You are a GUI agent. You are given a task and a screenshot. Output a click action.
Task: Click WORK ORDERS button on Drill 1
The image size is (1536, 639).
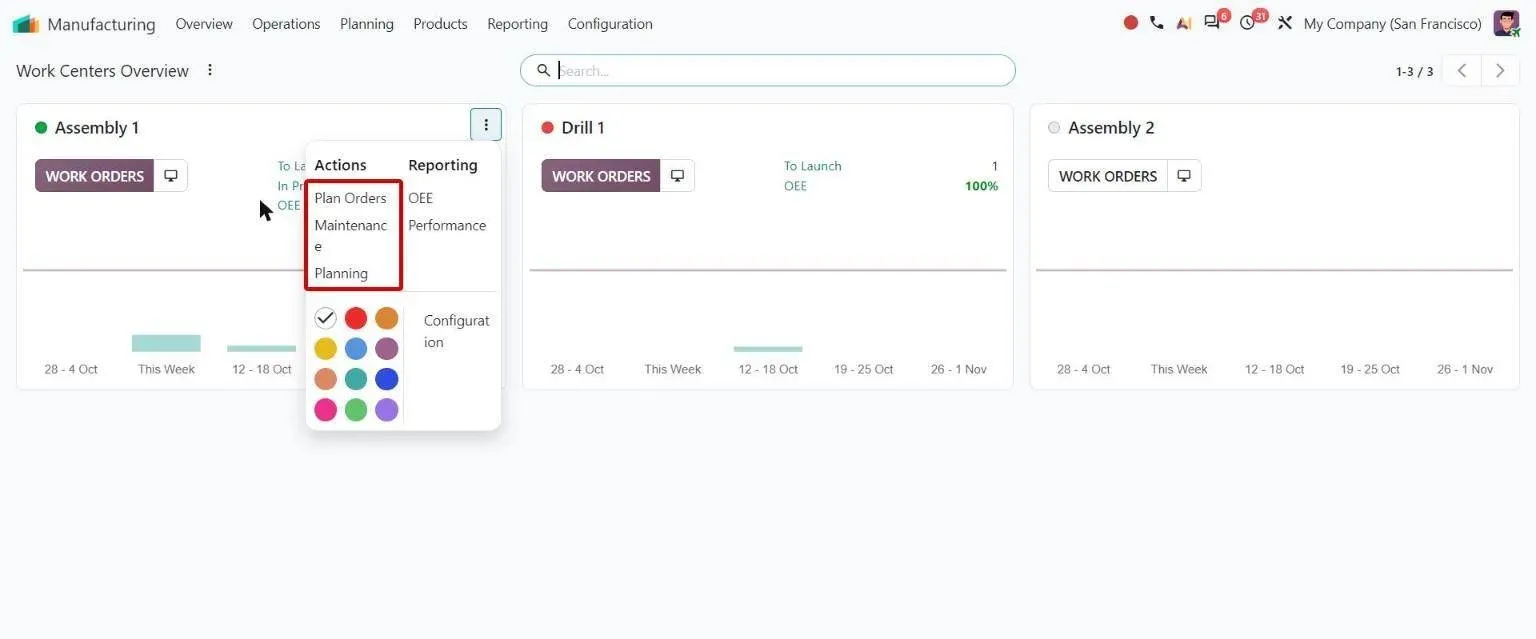tap(601, 176)
